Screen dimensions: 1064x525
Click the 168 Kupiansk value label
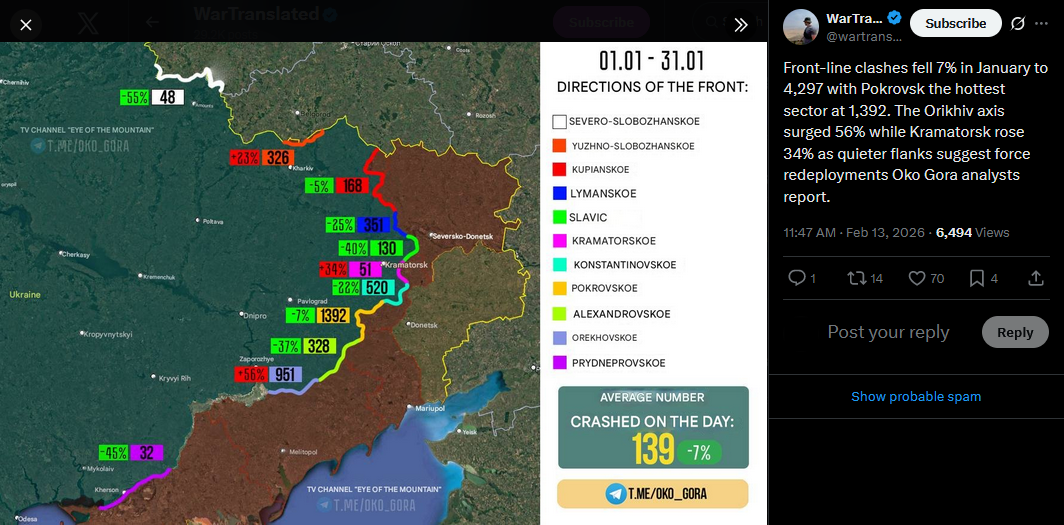click(x=352, y=186)
